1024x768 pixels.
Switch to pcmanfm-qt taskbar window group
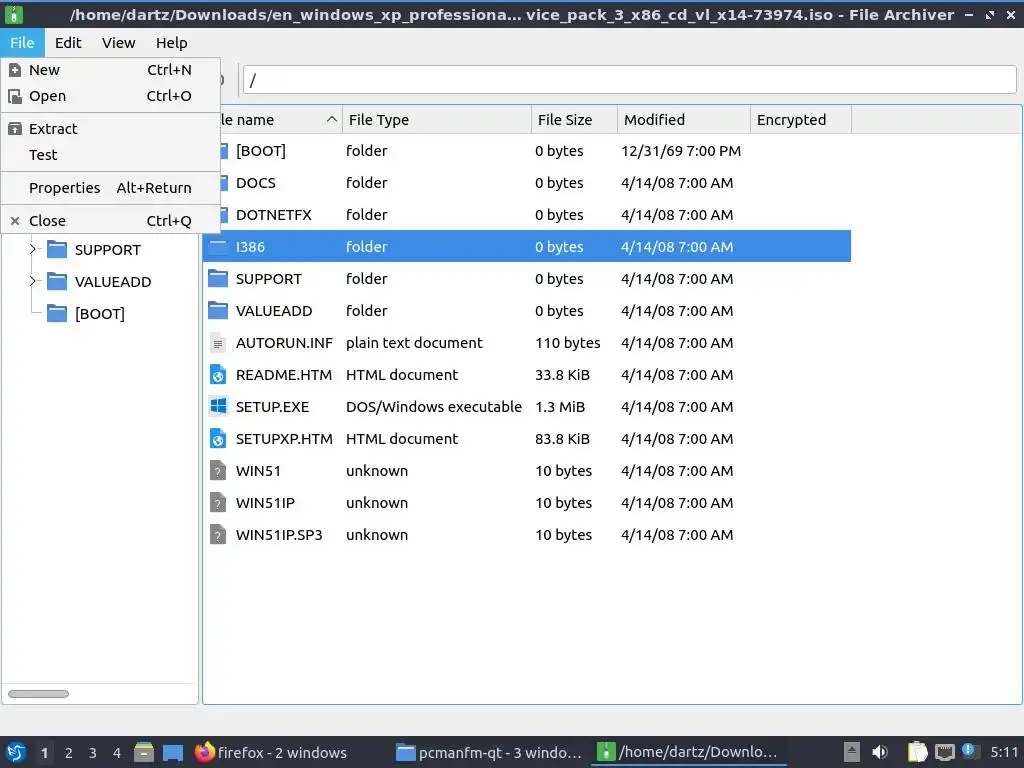click(488, 752)
